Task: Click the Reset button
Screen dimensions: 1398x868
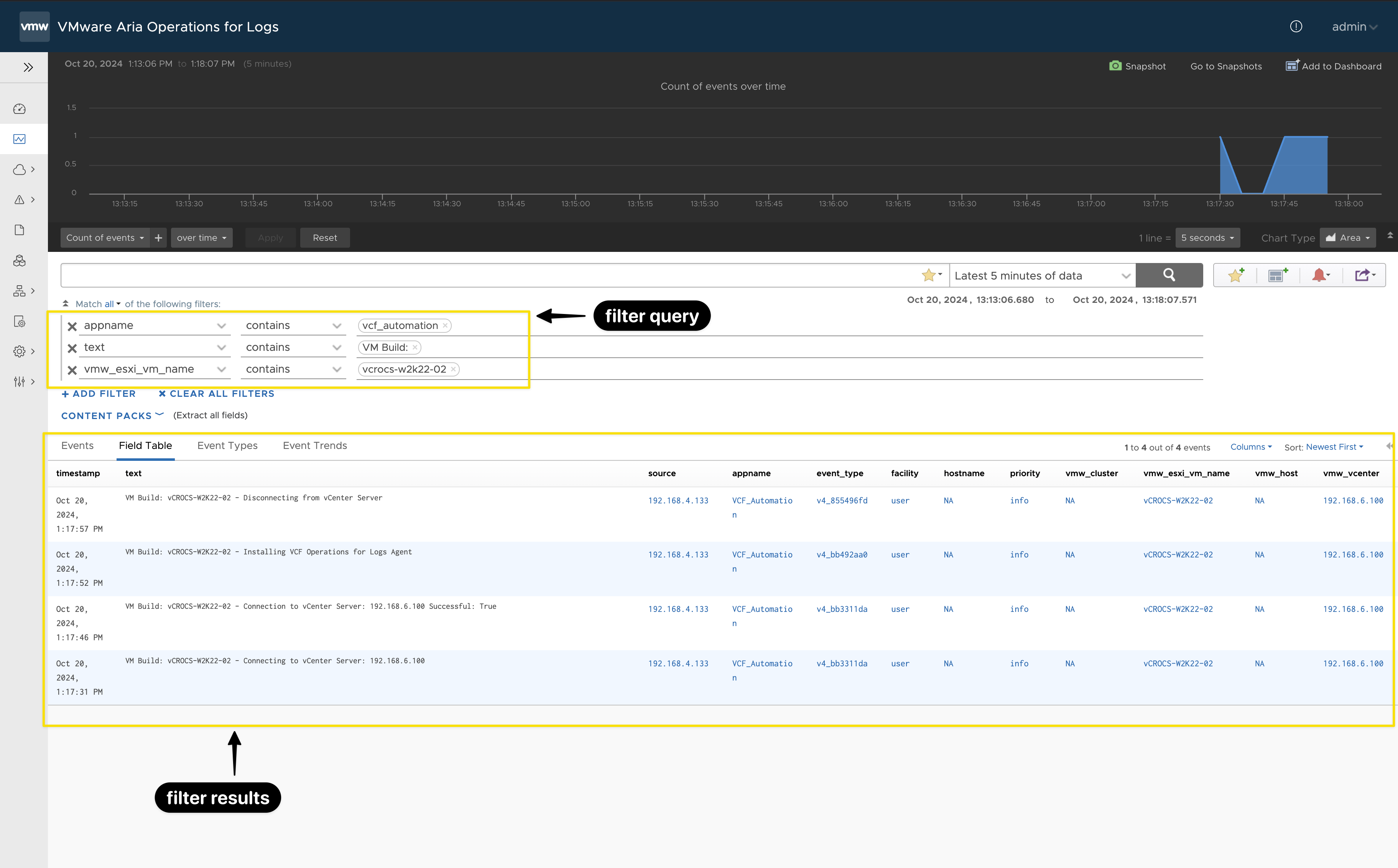Action: [x=324, y=238]
